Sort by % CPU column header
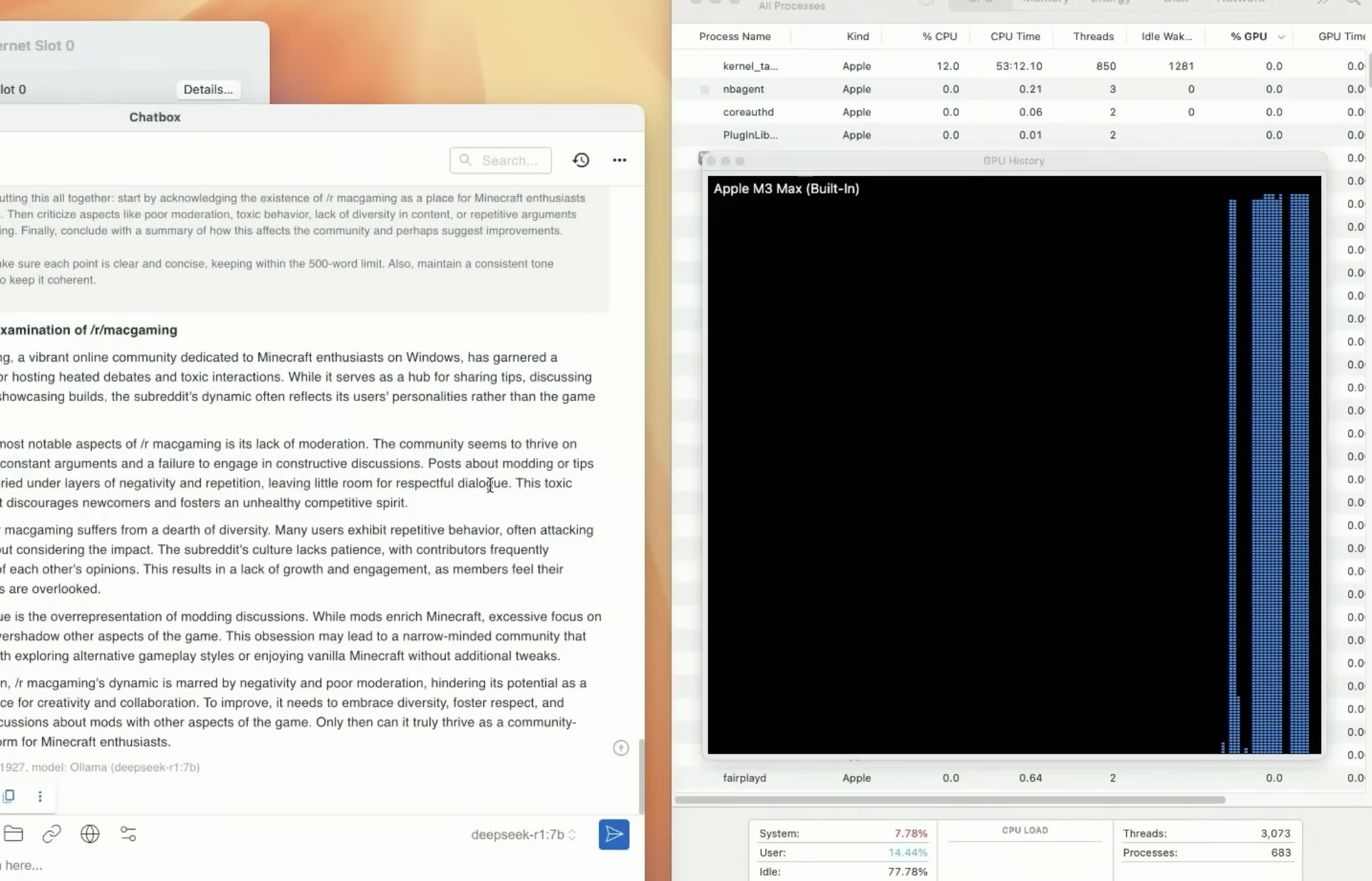The width and height of the screenshot is (1372, 881). (939, 36)
